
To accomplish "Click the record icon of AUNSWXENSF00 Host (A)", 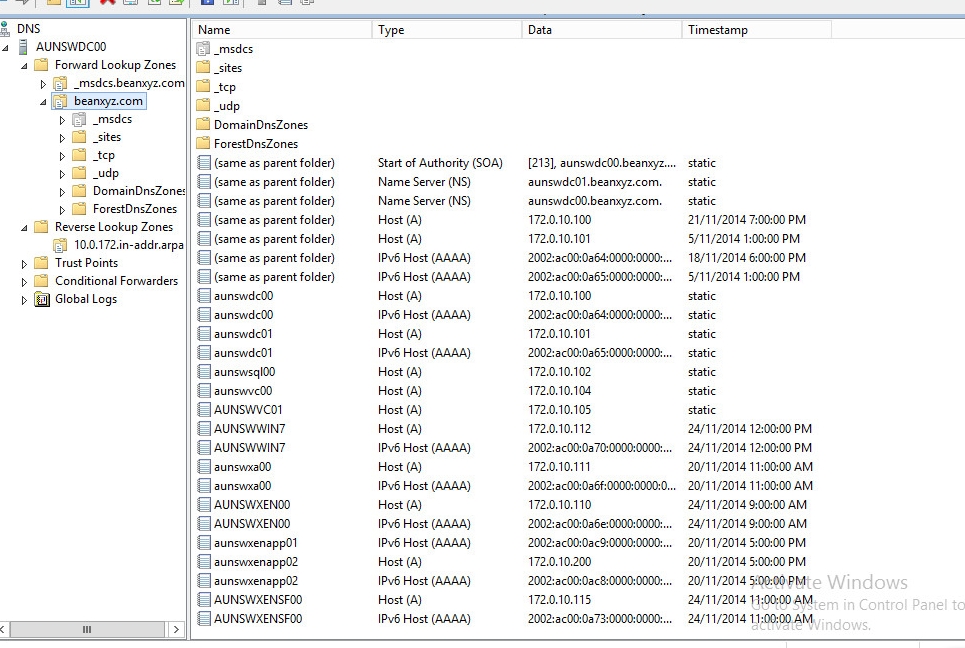I will point(204,599).
